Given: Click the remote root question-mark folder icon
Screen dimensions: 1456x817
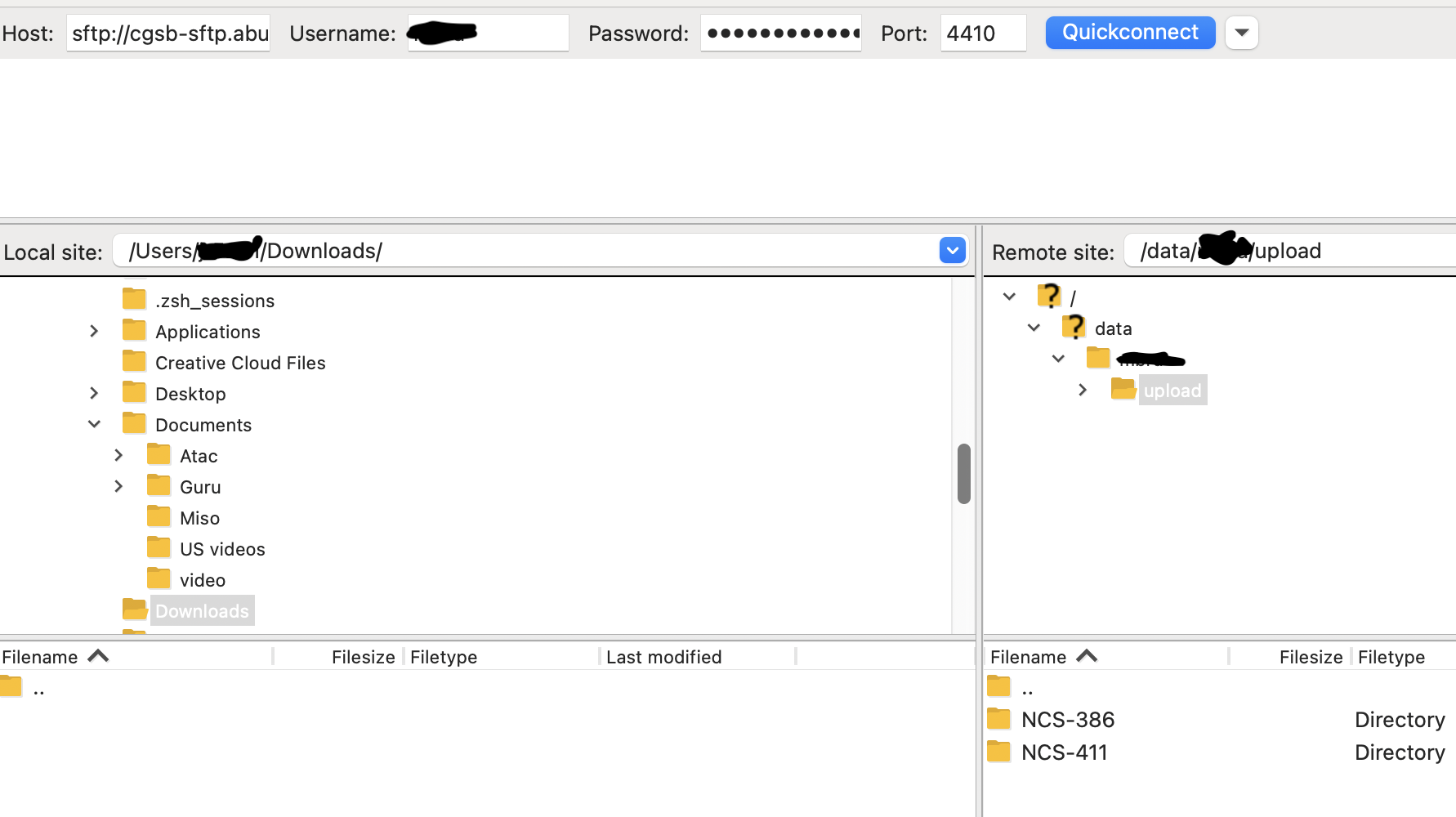Looking at the screenshot, I should [x=1049, y=296].
